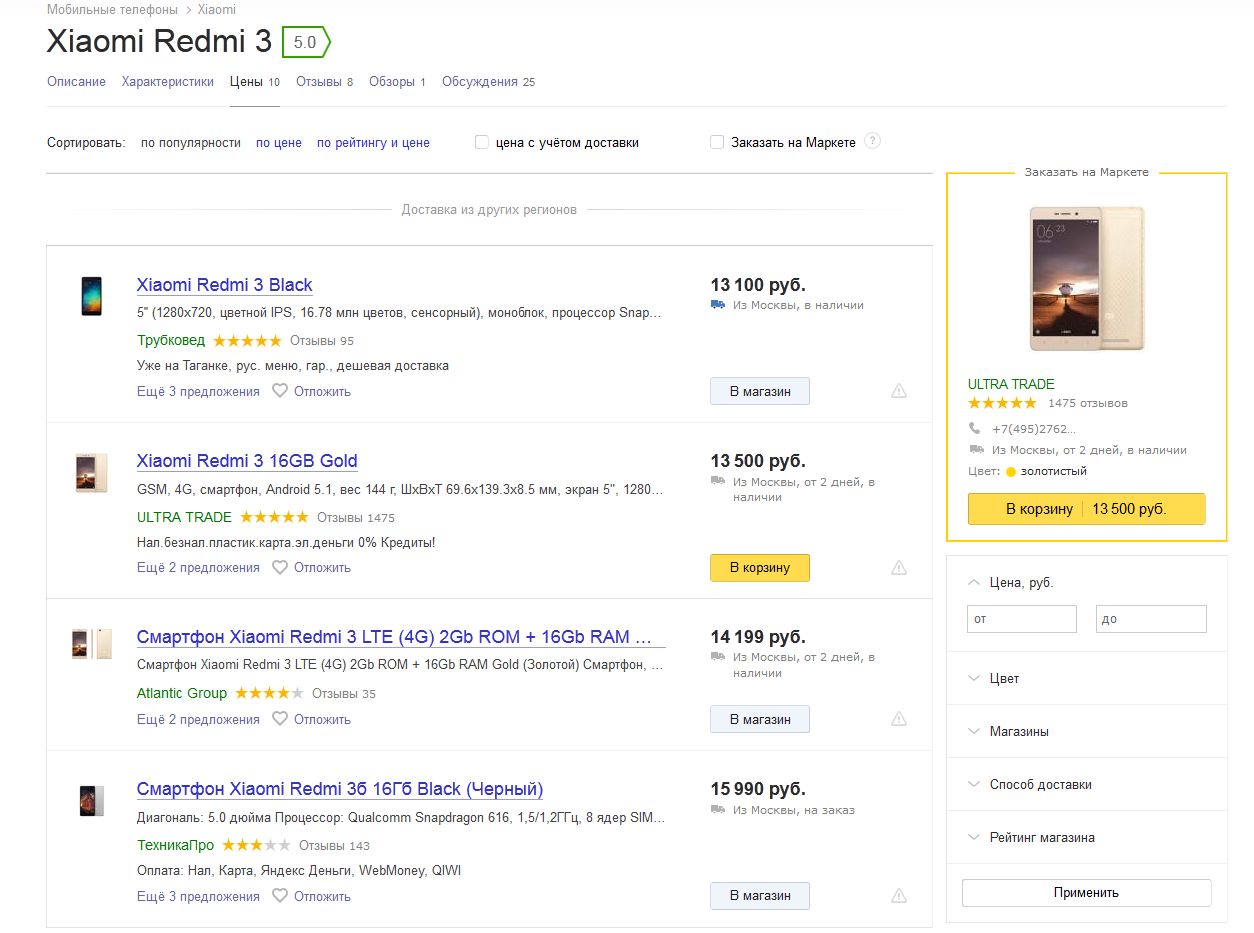
Task: Click the star rating in the Заказать на Маркете card
Action: click(x=1002, y=403)
